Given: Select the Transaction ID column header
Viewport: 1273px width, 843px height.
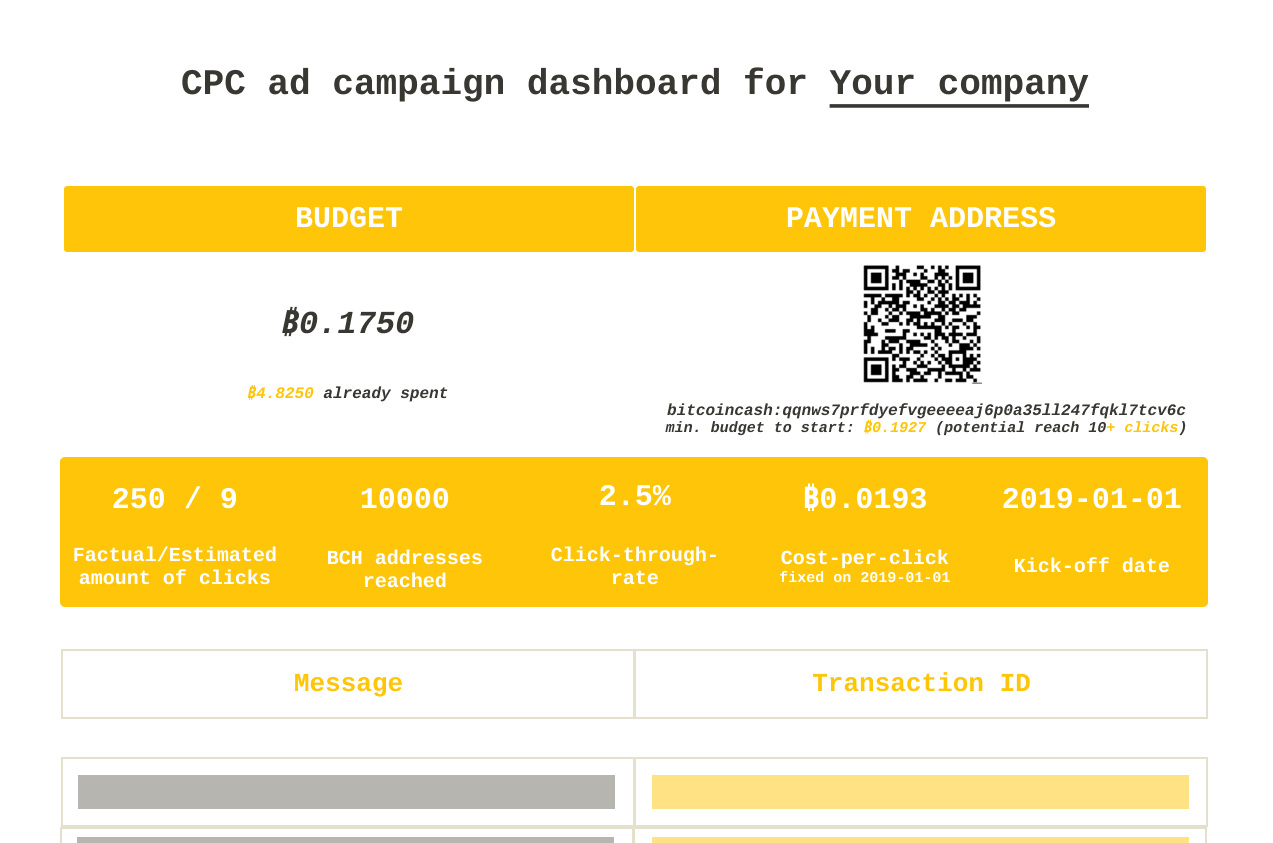Looking at the screenshot, I should [x=920, y=684].
